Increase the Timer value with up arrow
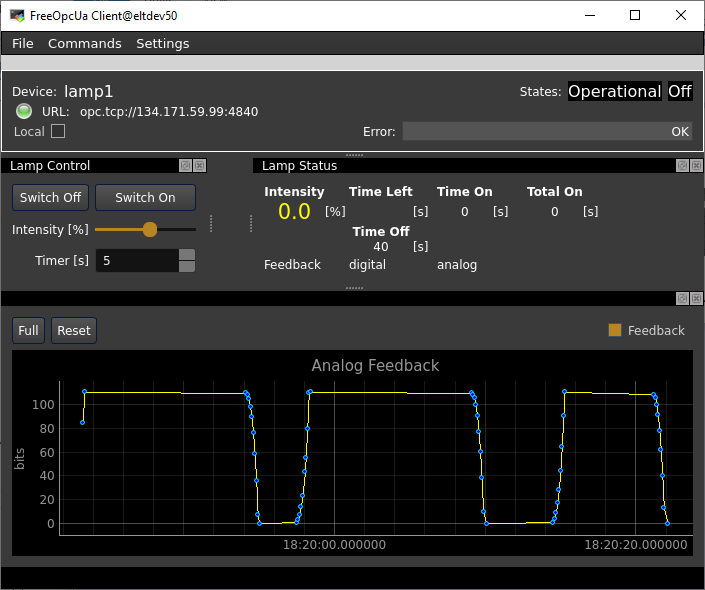The height and width of the screenshot is (590, 705). tap(187, 254)
